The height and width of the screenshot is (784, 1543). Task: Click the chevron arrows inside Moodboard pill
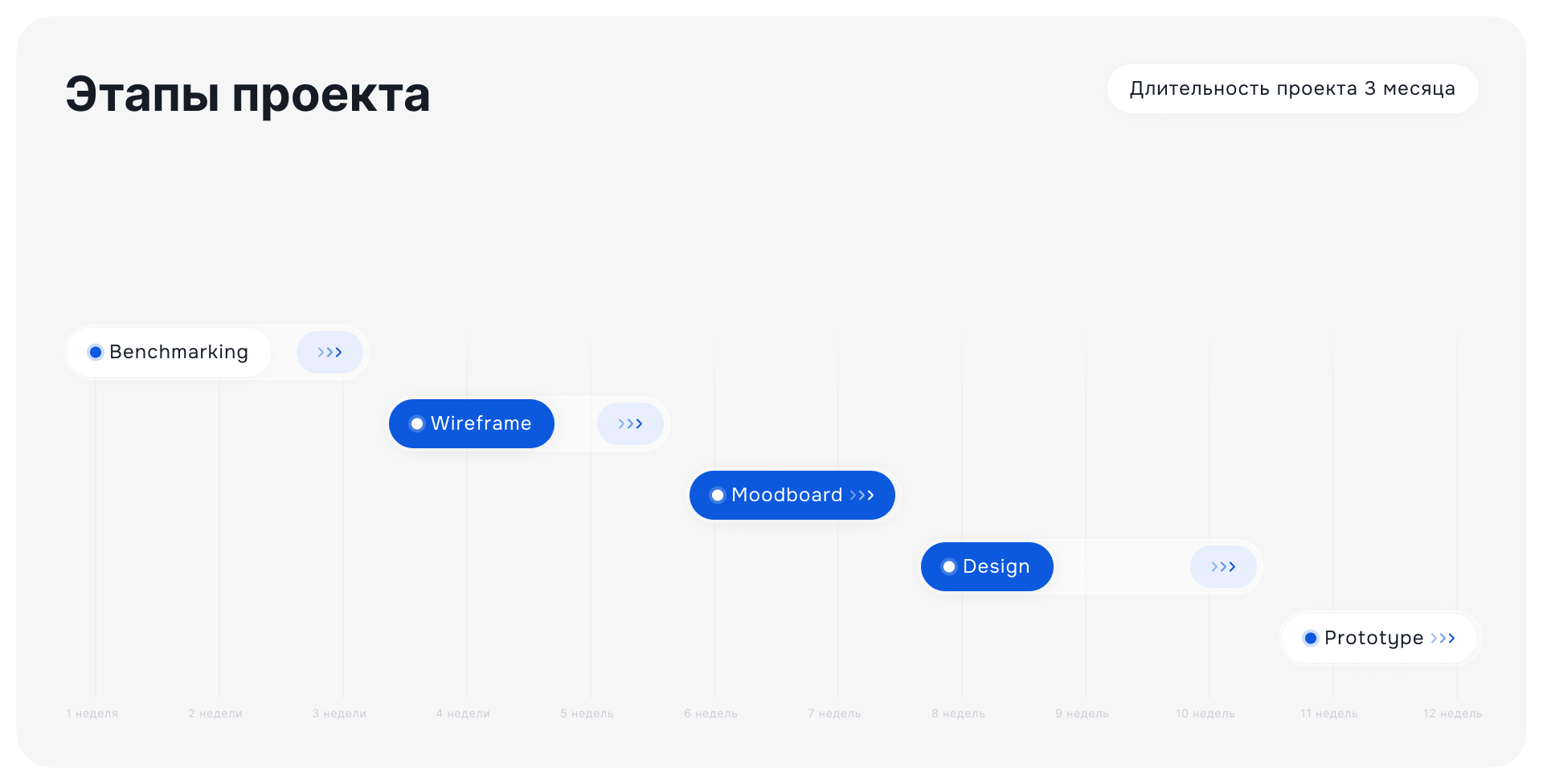pyautogui.click(x=862, y=496)
